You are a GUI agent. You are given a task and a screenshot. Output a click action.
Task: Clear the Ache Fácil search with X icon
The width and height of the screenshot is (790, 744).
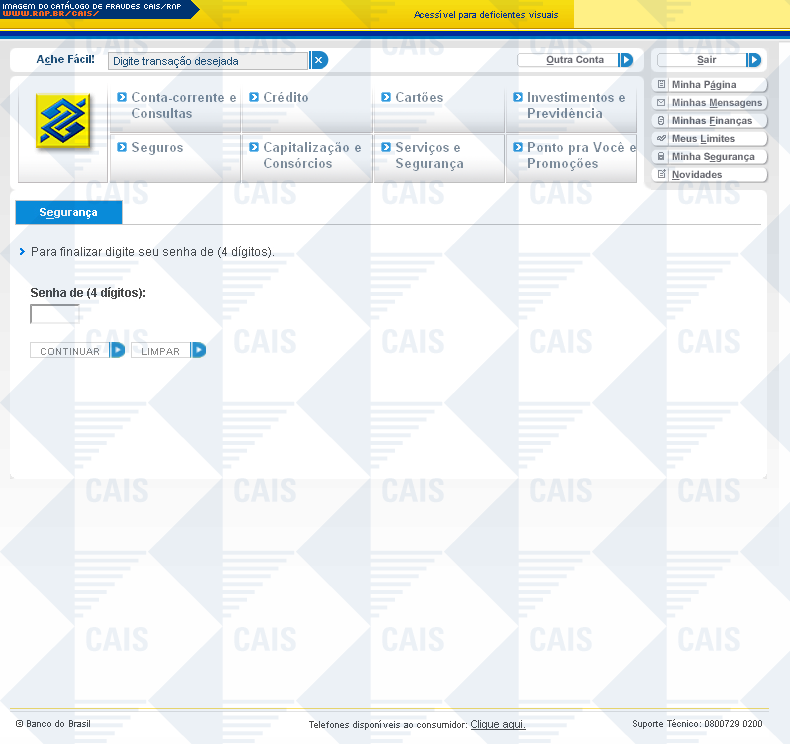[x=319, y=61]
